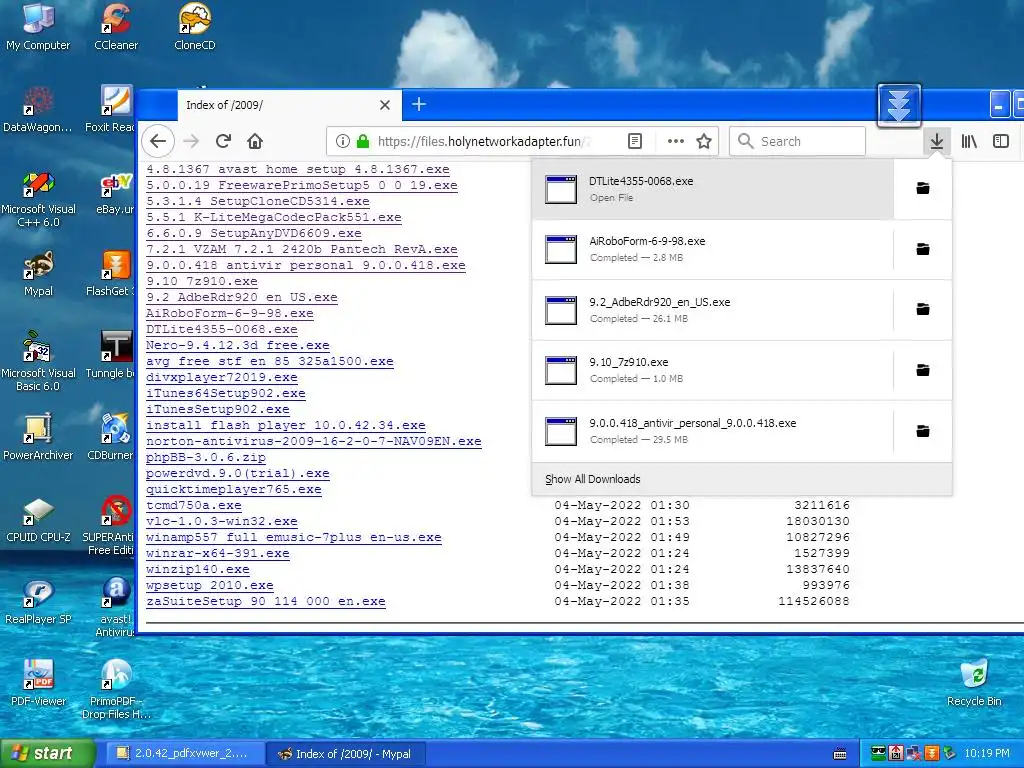Focus the Search box in the toolbar
The width and height of the screenshot is (1024, 768).
tap(797, 141)
